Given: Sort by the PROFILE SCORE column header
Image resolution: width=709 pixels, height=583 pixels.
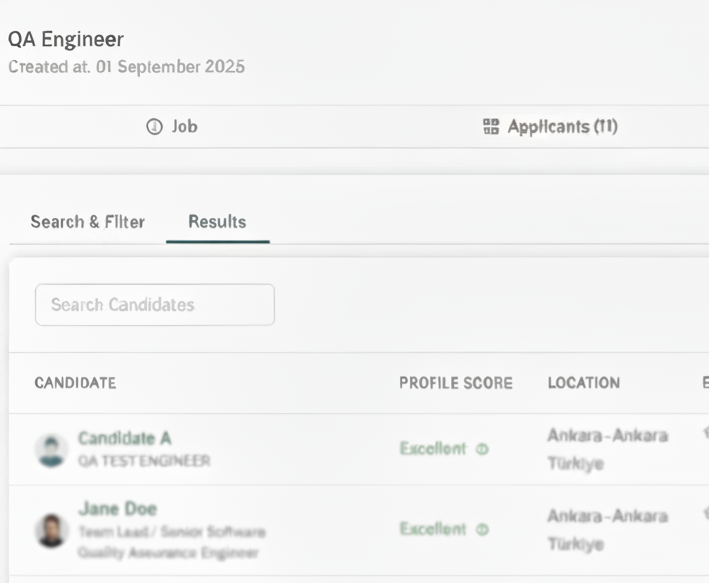Looking at the screenshot, I should coord(455,383).
